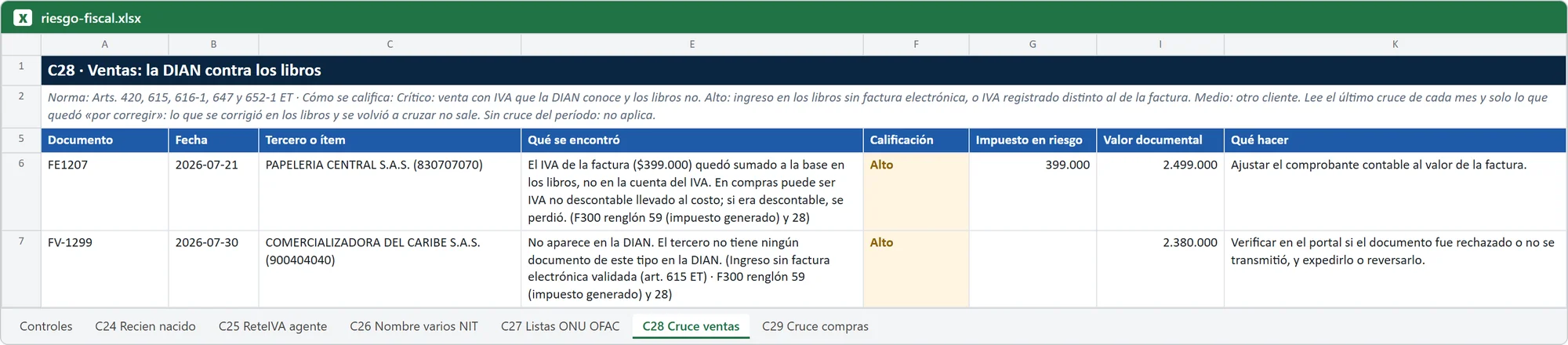Select column B header

(213, 45)
